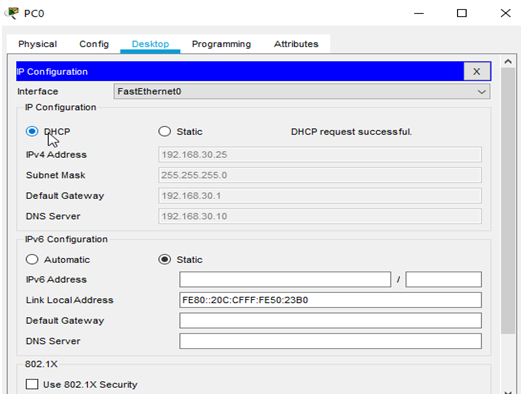This screenshot has width=523, height=396.
Task: Focus the IPv6 Default Gateway field
Action: click(331, 321)
